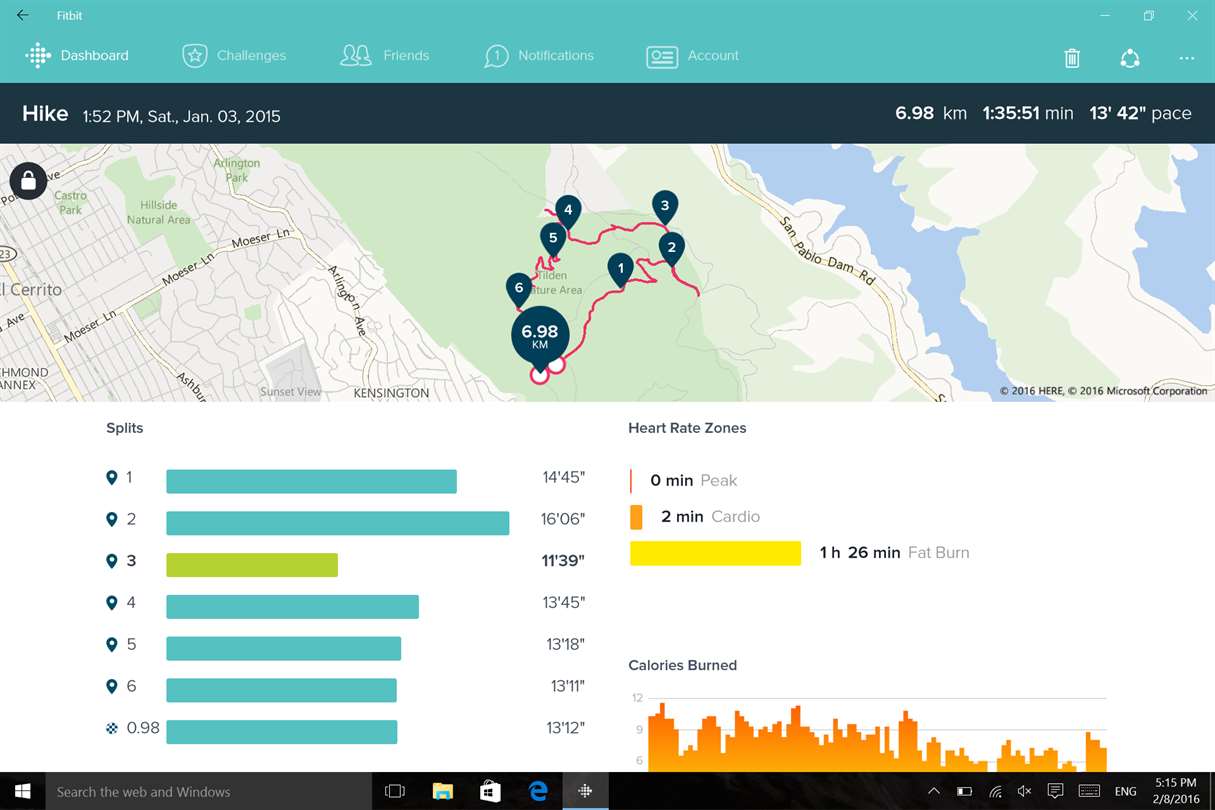Delete this hike with trash icon
The width and height of the screenshot is (1215, 810).
pos(1072,58)
